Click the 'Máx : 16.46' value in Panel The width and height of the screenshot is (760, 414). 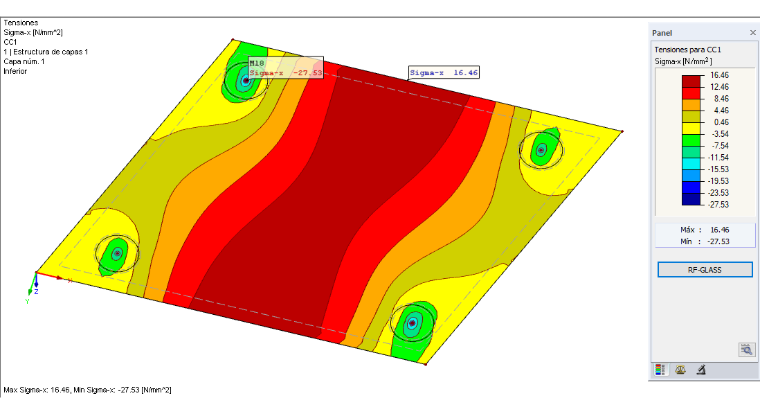(705, 230)
